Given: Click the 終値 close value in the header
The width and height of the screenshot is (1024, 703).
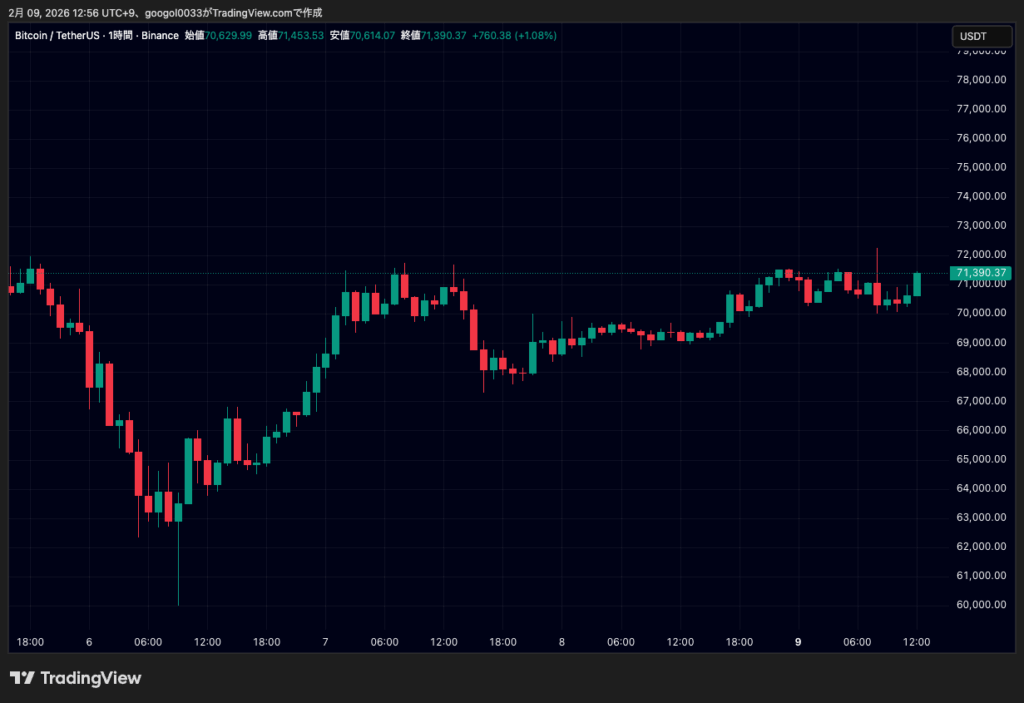Looking at the screenshot, I should [444, 36].
